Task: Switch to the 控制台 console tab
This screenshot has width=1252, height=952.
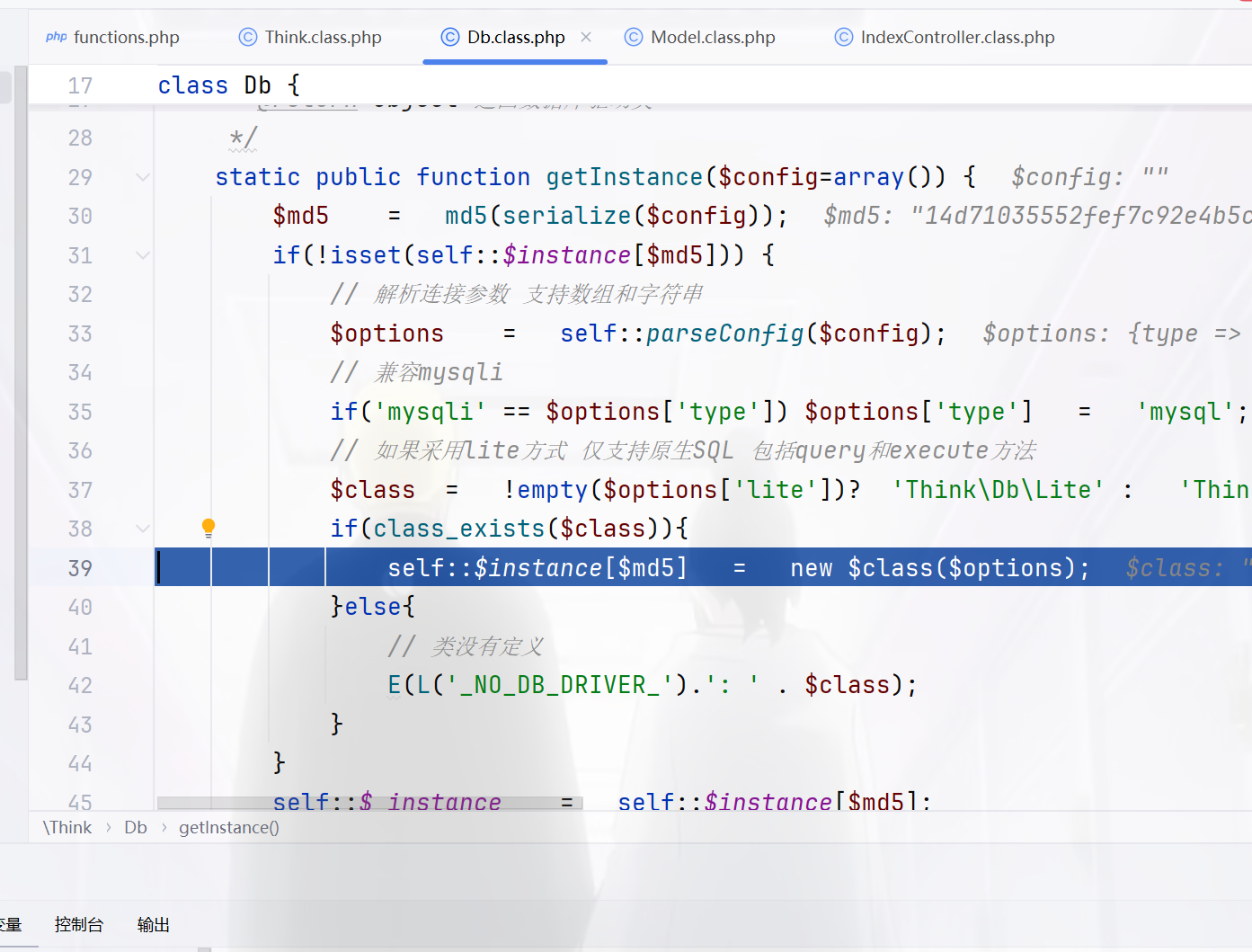Action: pyautogui.click(x=79, y=924)
